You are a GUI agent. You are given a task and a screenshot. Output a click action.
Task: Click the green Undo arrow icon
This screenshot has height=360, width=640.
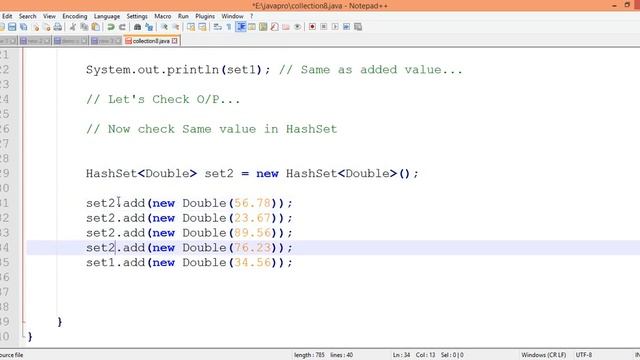click(x=111, y=27)
